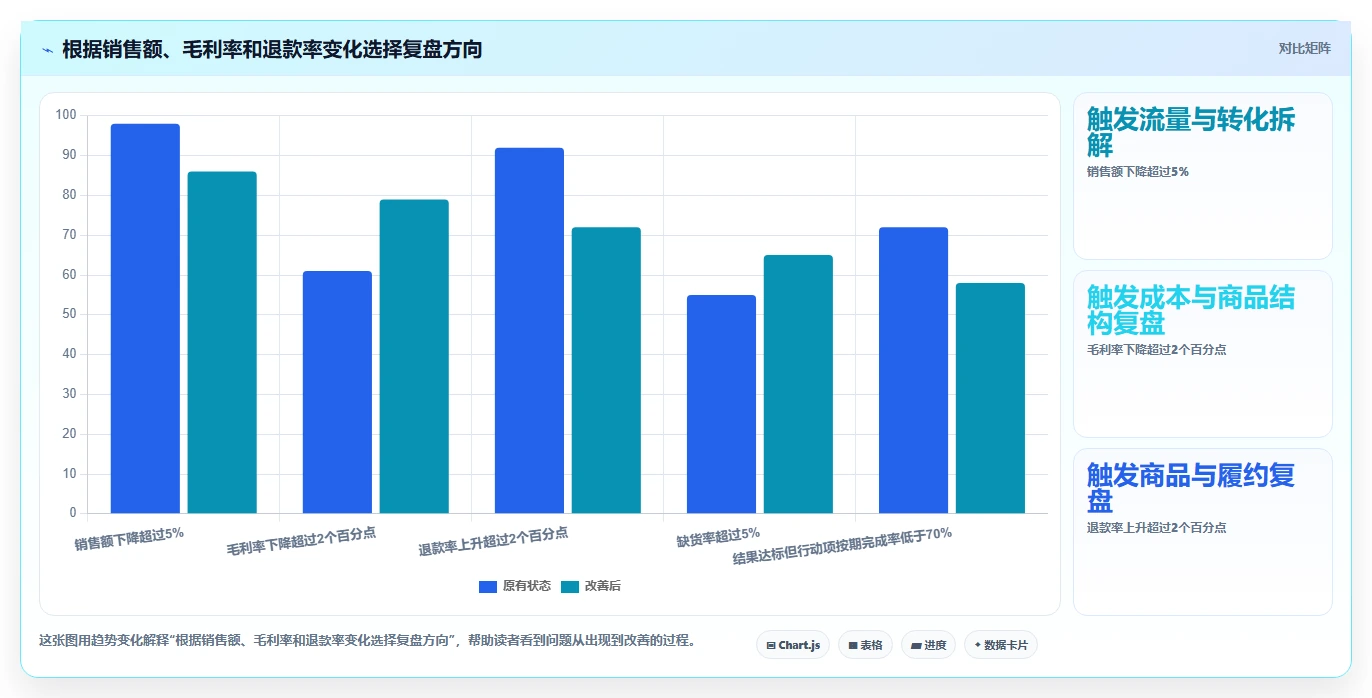Click the 原有状态 legend label
The width and height of the screenshot is (1372, 698).
[x=526, y=587]
